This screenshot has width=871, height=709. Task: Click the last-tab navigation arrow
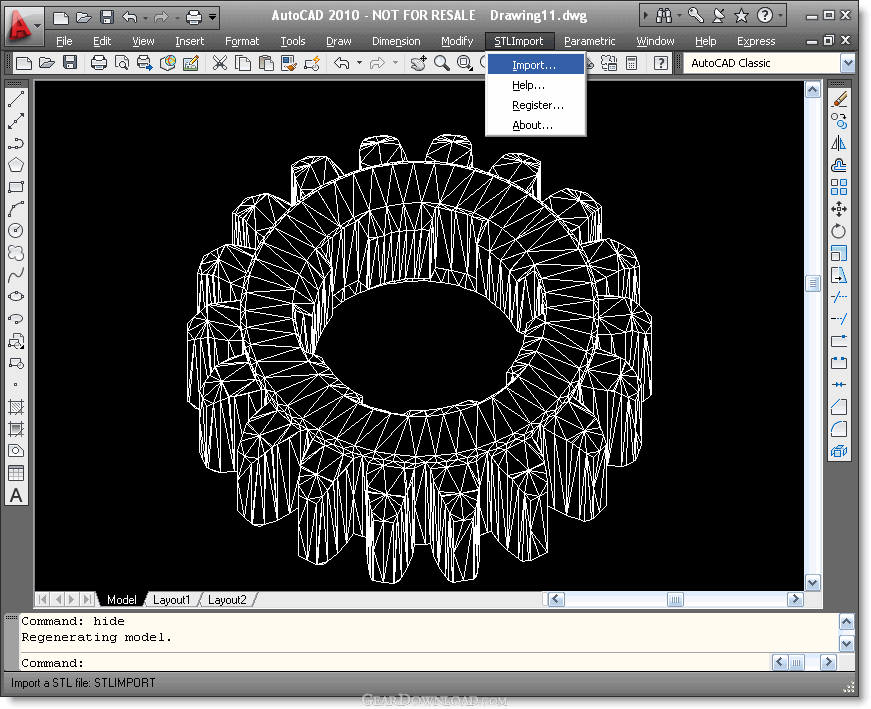click(87, 600)
